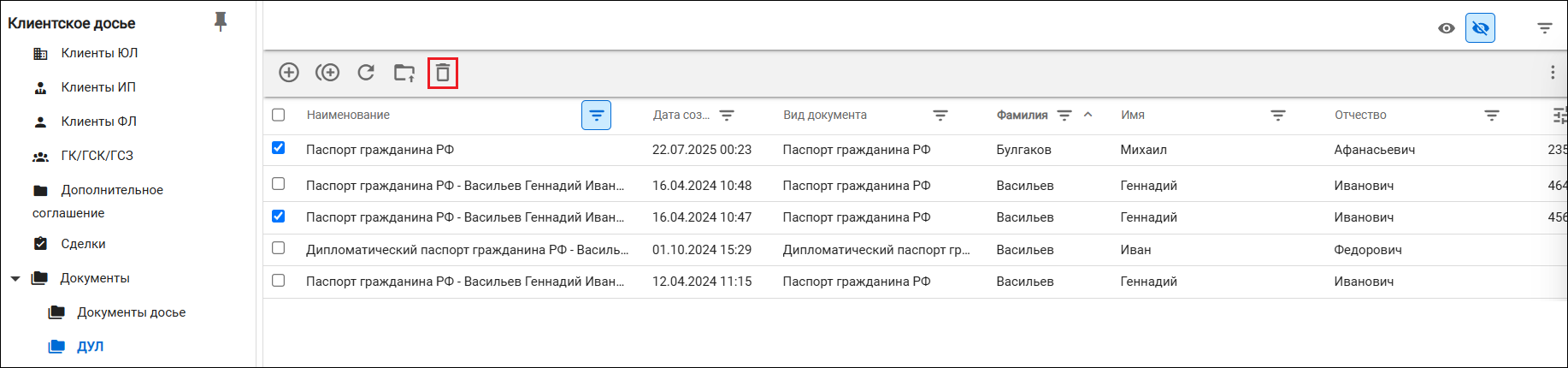Open the Вид документа column filter

point(940,116)
